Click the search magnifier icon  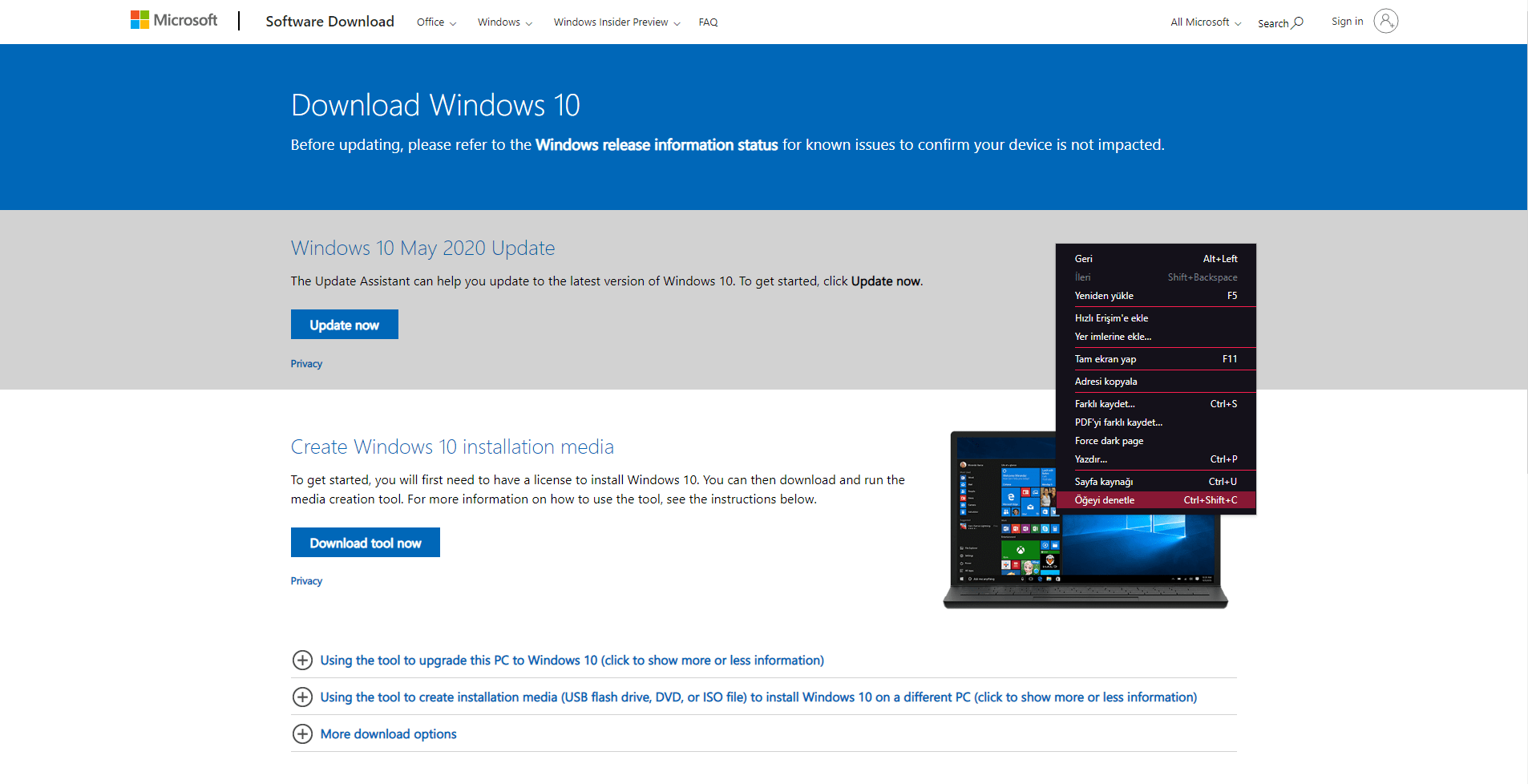[x=1297, y=22]
